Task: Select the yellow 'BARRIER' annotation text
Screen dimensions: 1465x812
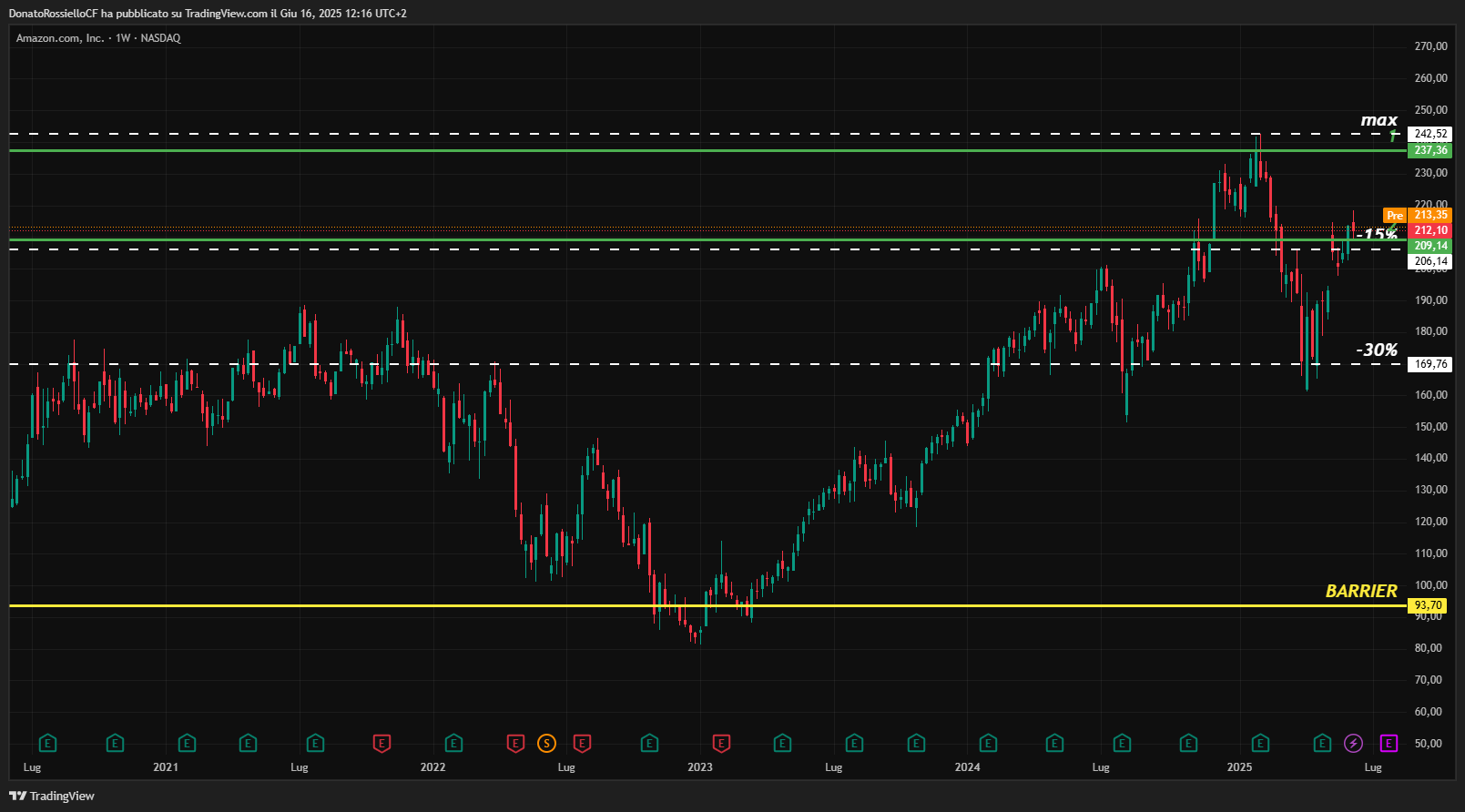Action: tap(1361, 591)
